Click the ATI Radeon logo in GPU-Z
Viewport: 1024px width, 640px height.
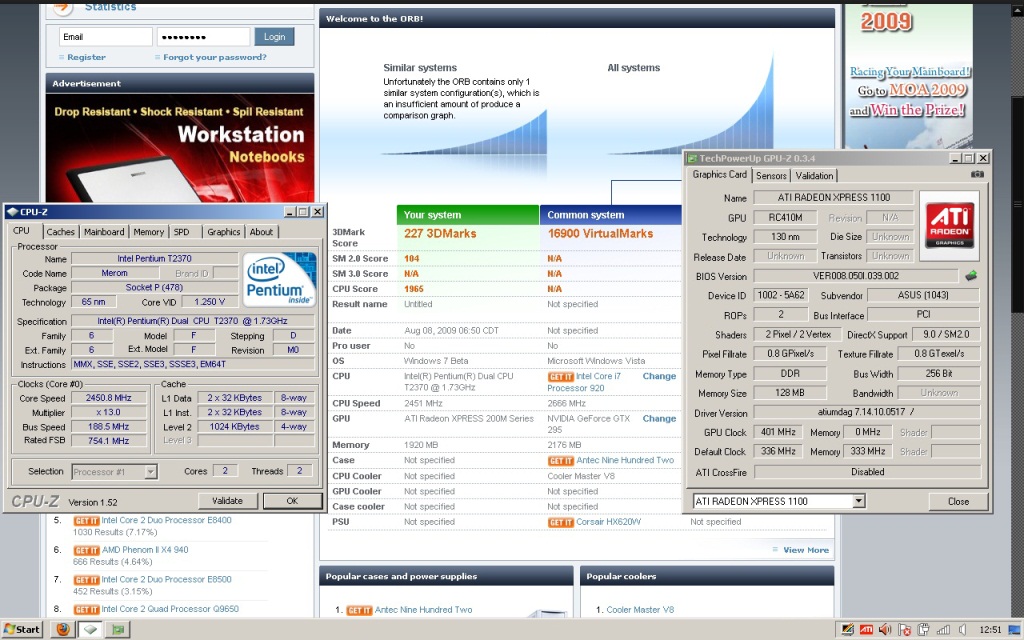pos(950,225)
